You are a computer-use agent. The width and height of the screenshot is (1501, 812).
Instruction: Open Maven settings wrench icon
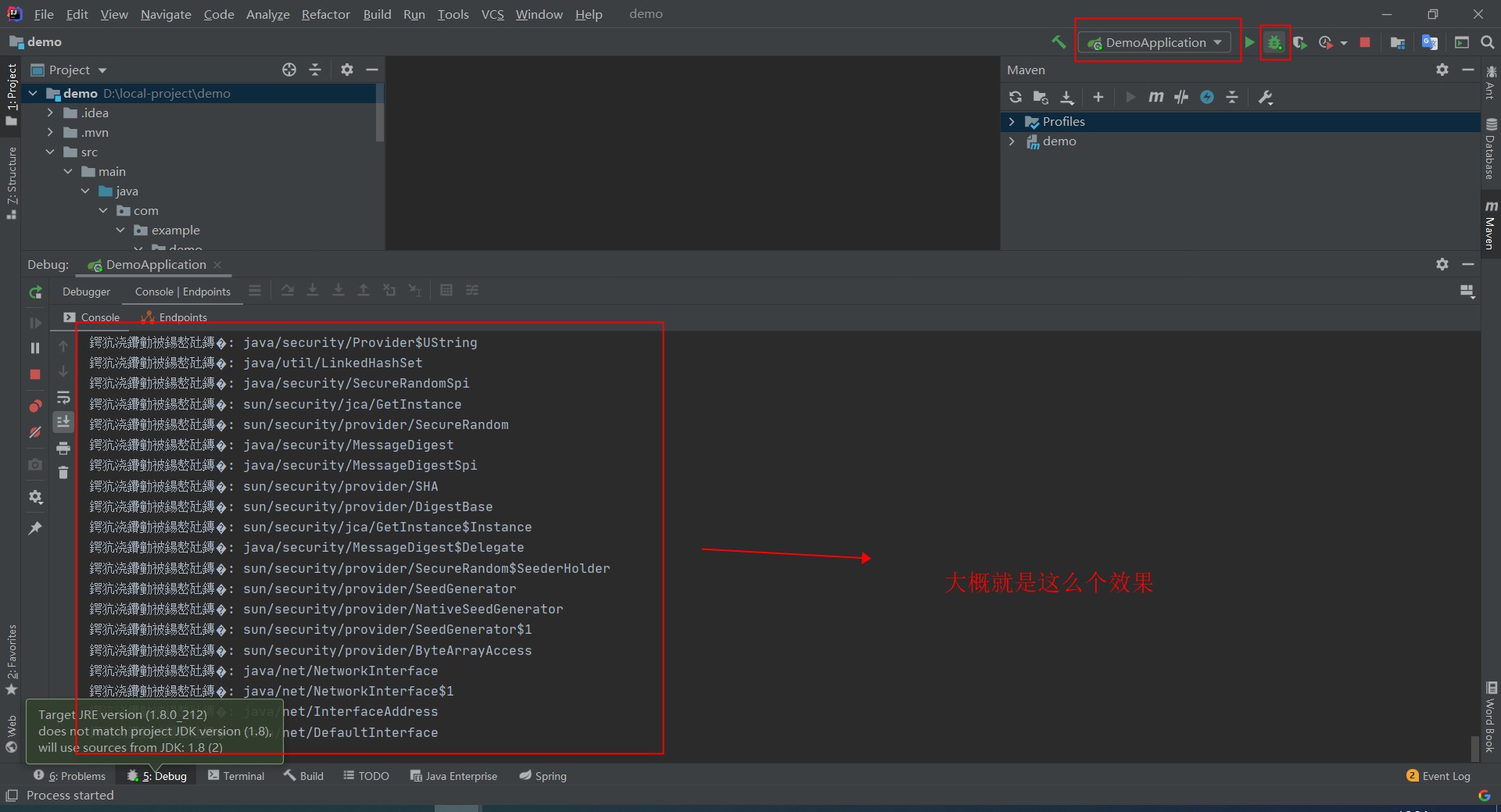point(1266,97)
